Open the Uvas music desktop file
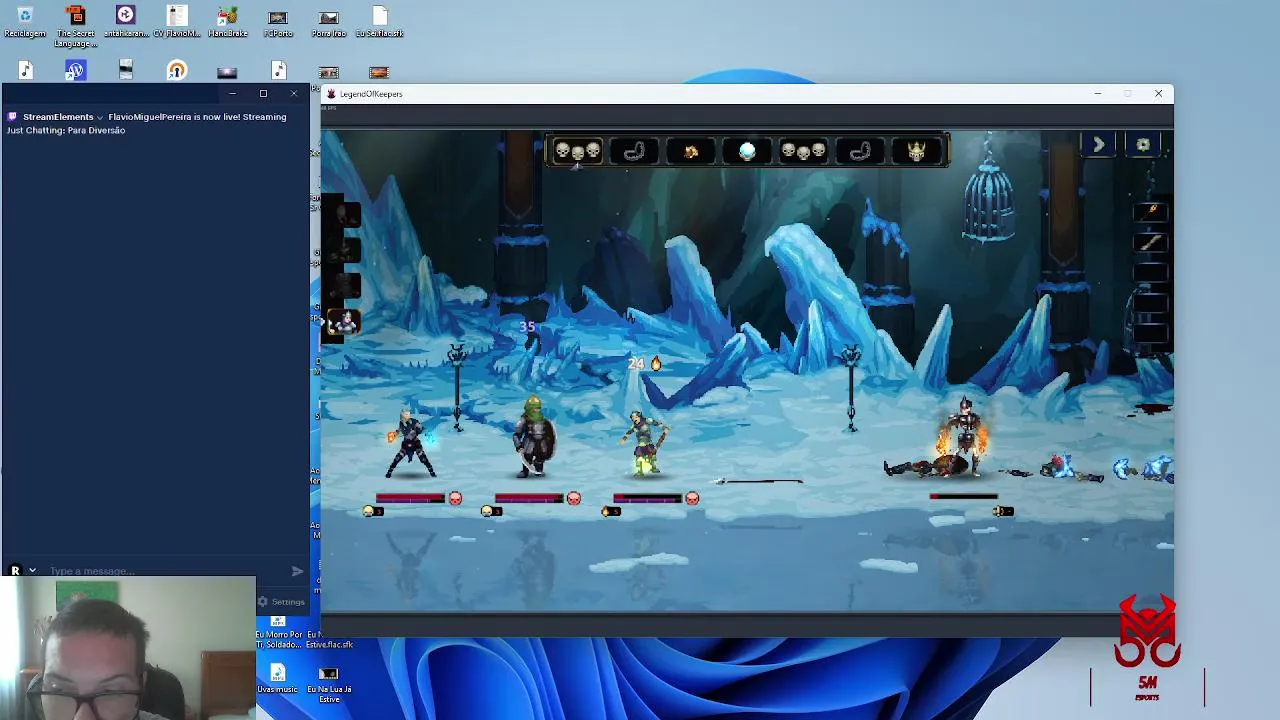The image size is (1280, 720). 277,679
